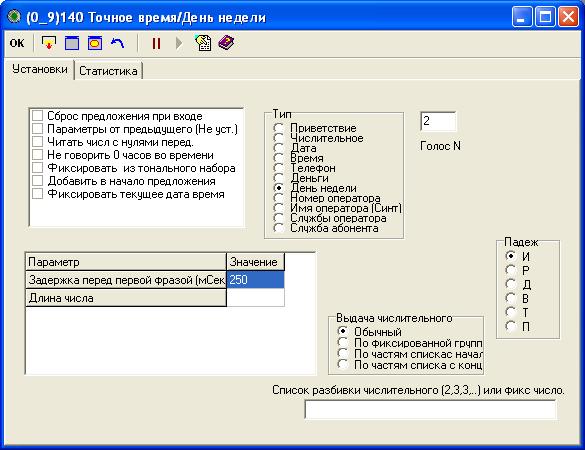Switch to the Статистика tab
585x450 pixels.
tap(108, 71)
